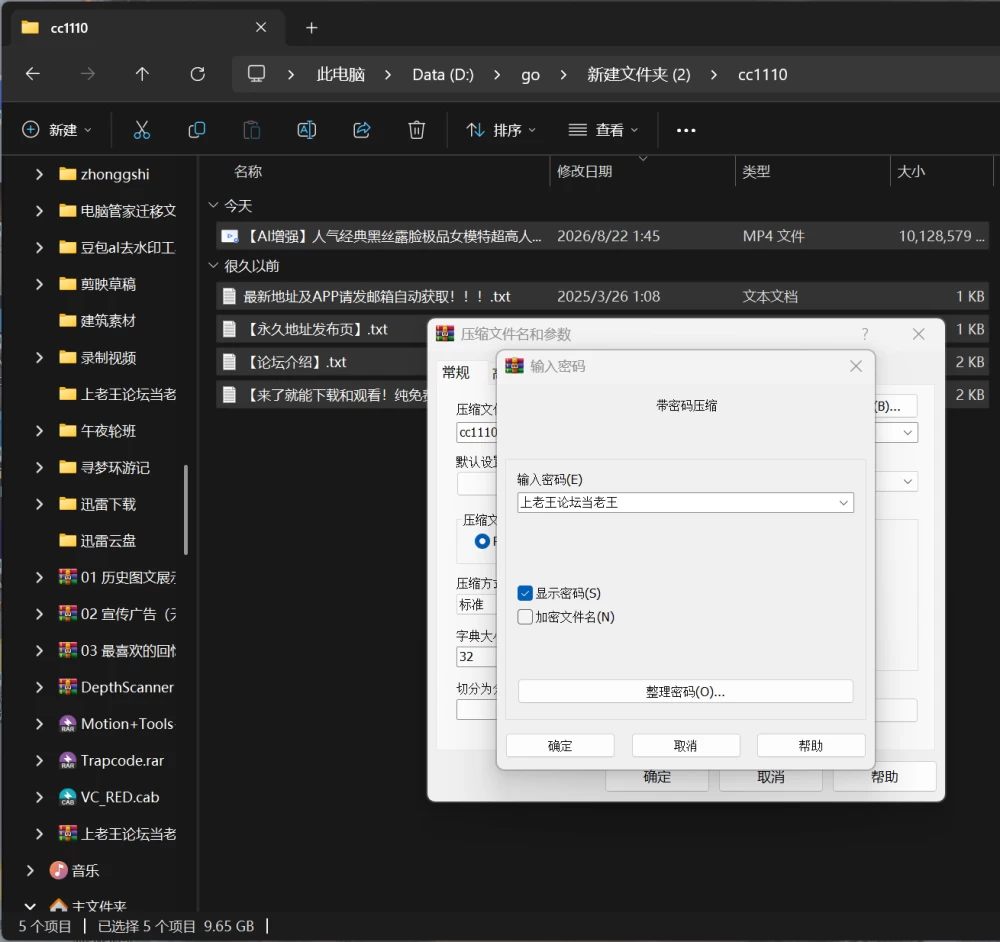This screenshot has height=942, width=1000.
Task: Select the archive format radio button
Action: point(482,541)
